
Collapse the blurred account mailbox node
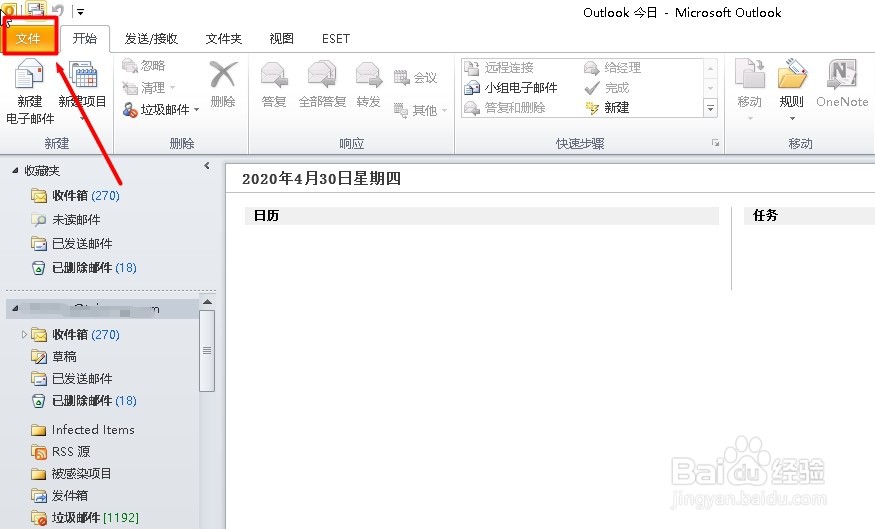(15, 308)
